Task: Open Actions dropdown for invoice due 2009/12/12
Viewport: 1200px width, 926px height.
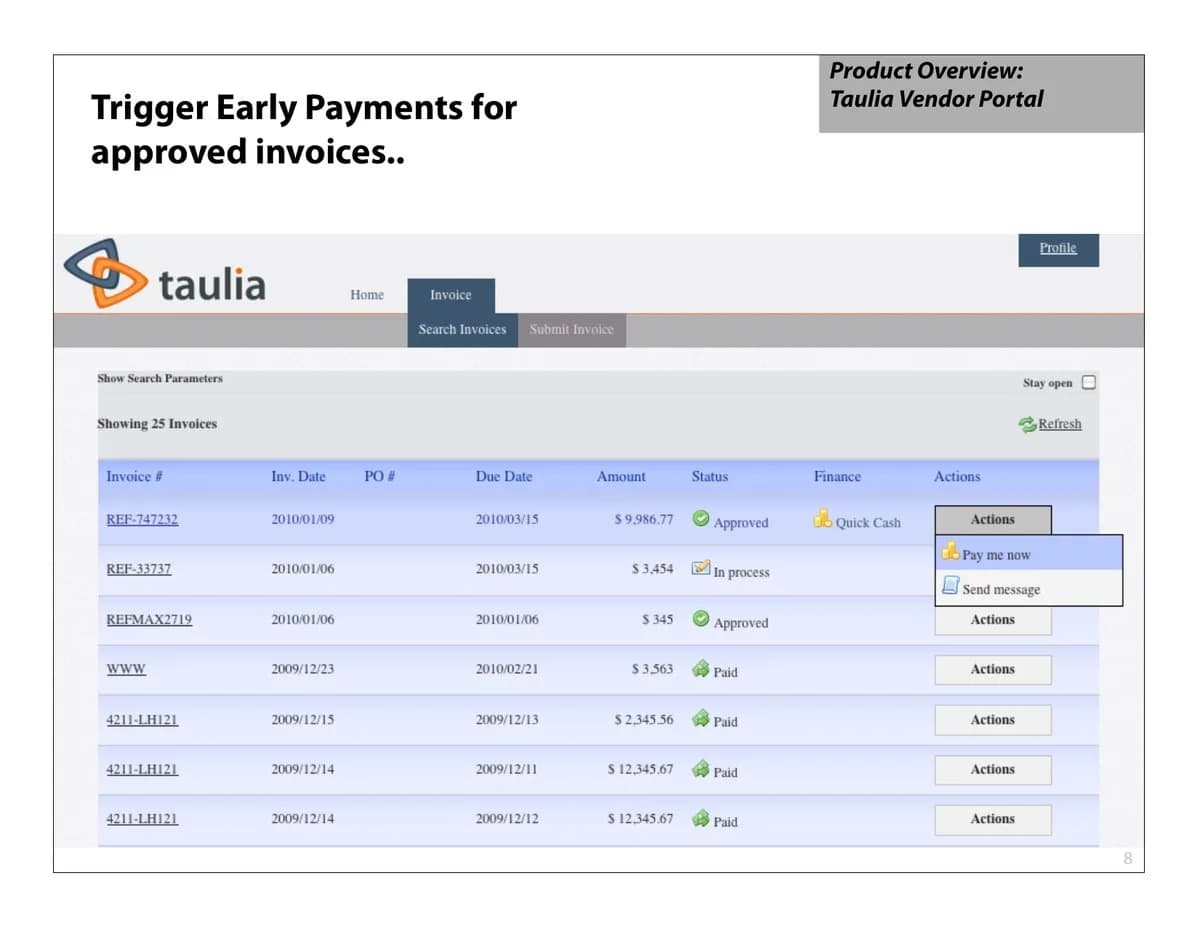Action: pos(993,819)
